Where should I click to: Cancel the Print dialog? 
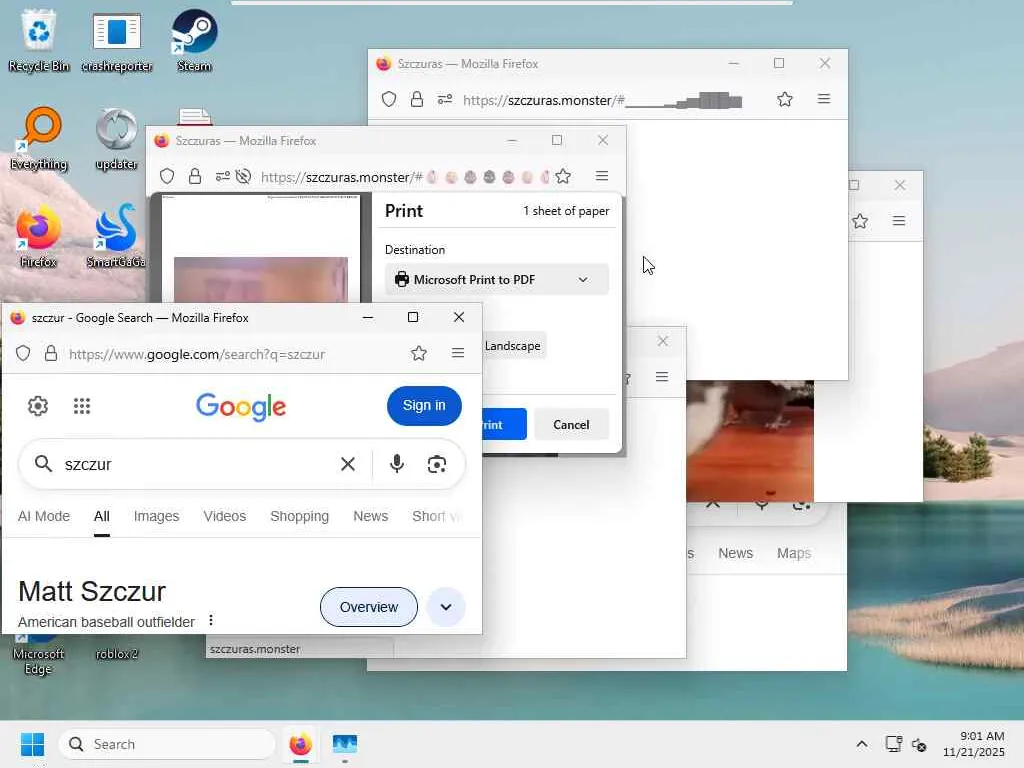[x=571, y=424]
